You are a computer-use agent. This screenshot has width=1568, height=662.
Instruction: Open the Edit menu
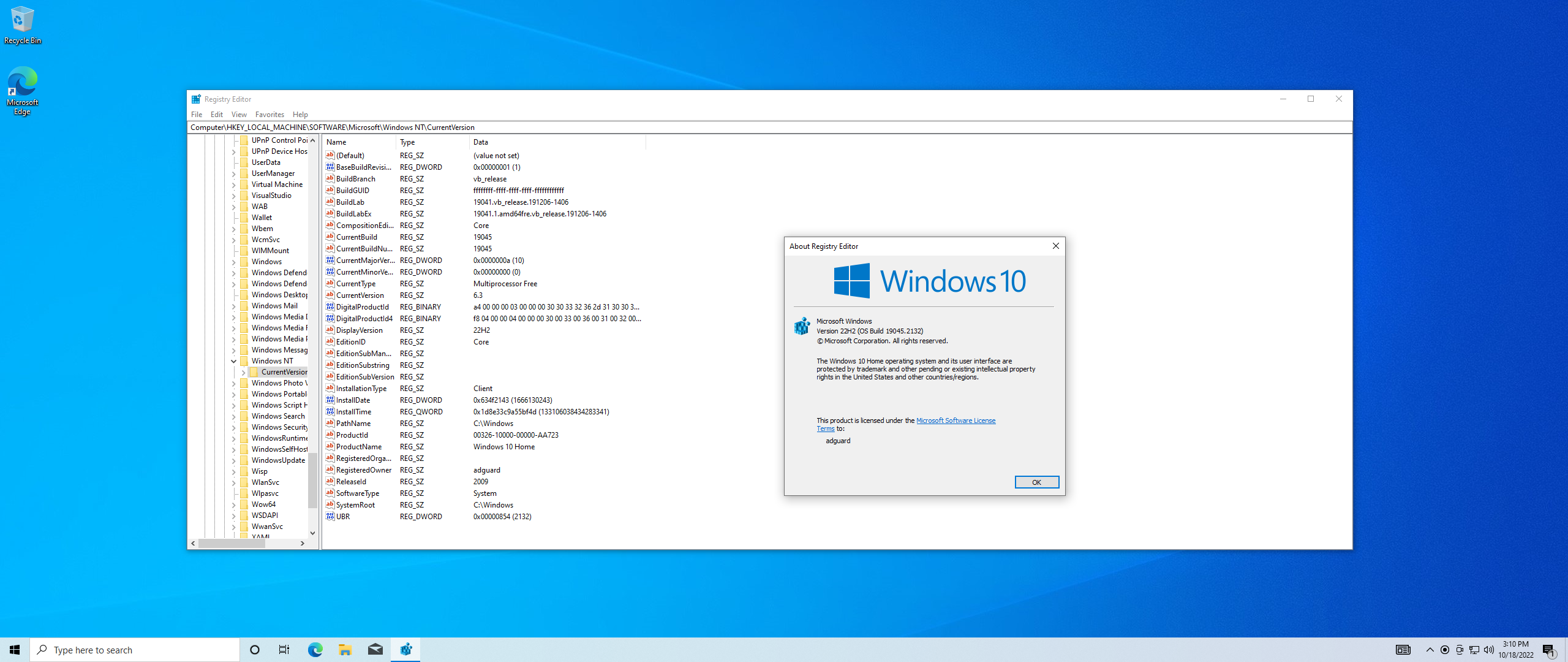217,115
